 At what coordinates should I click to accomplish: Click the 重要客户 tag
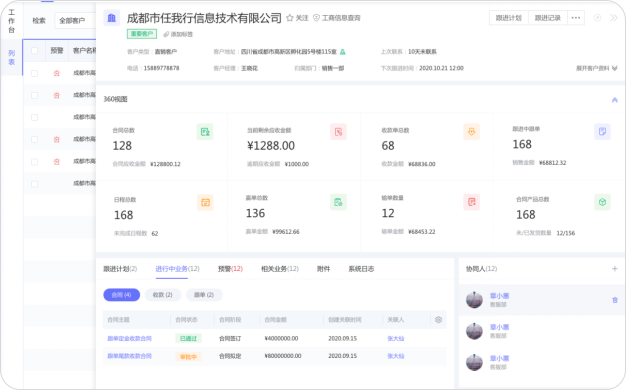(x=142, y=34)
